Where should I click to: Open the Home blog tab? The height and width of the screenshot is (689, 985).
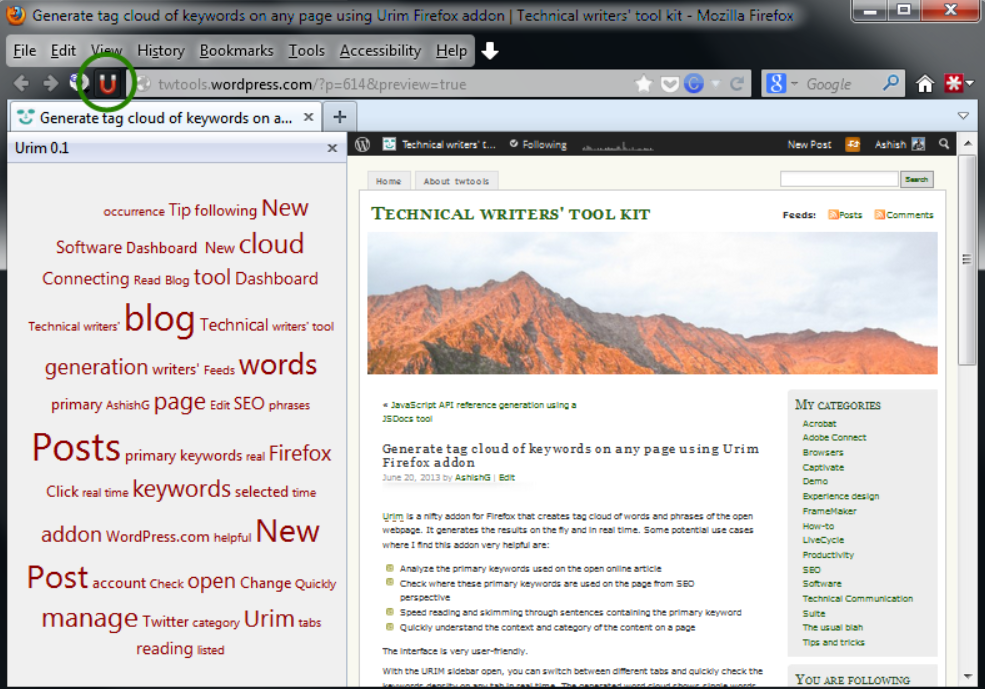click(388, 181)
